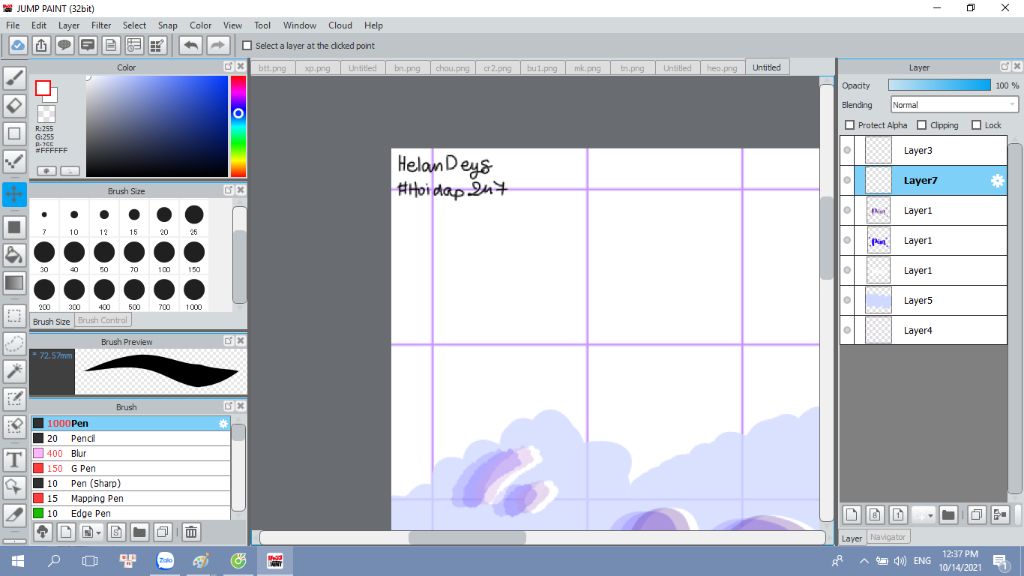Toggle visibility of Layer3
Screen dimensions: 1024x576
click(x=847, y=150)
